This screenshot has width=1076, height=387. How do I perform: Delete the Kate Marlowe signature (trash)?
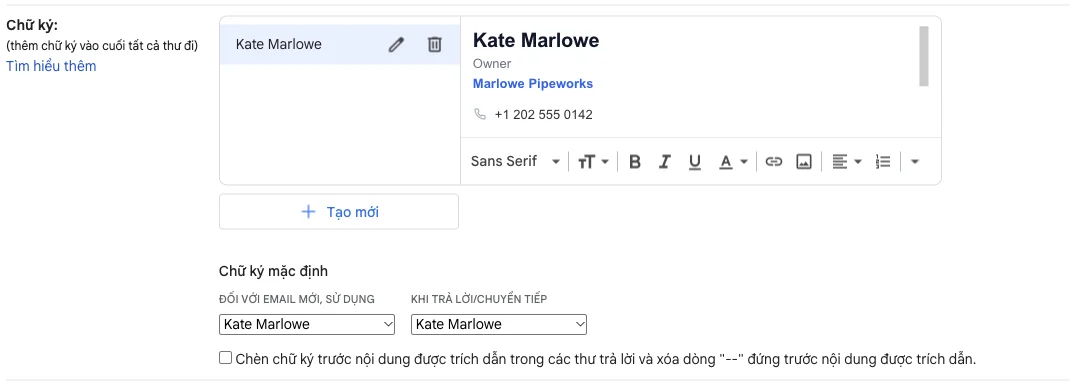pos(434,45)
